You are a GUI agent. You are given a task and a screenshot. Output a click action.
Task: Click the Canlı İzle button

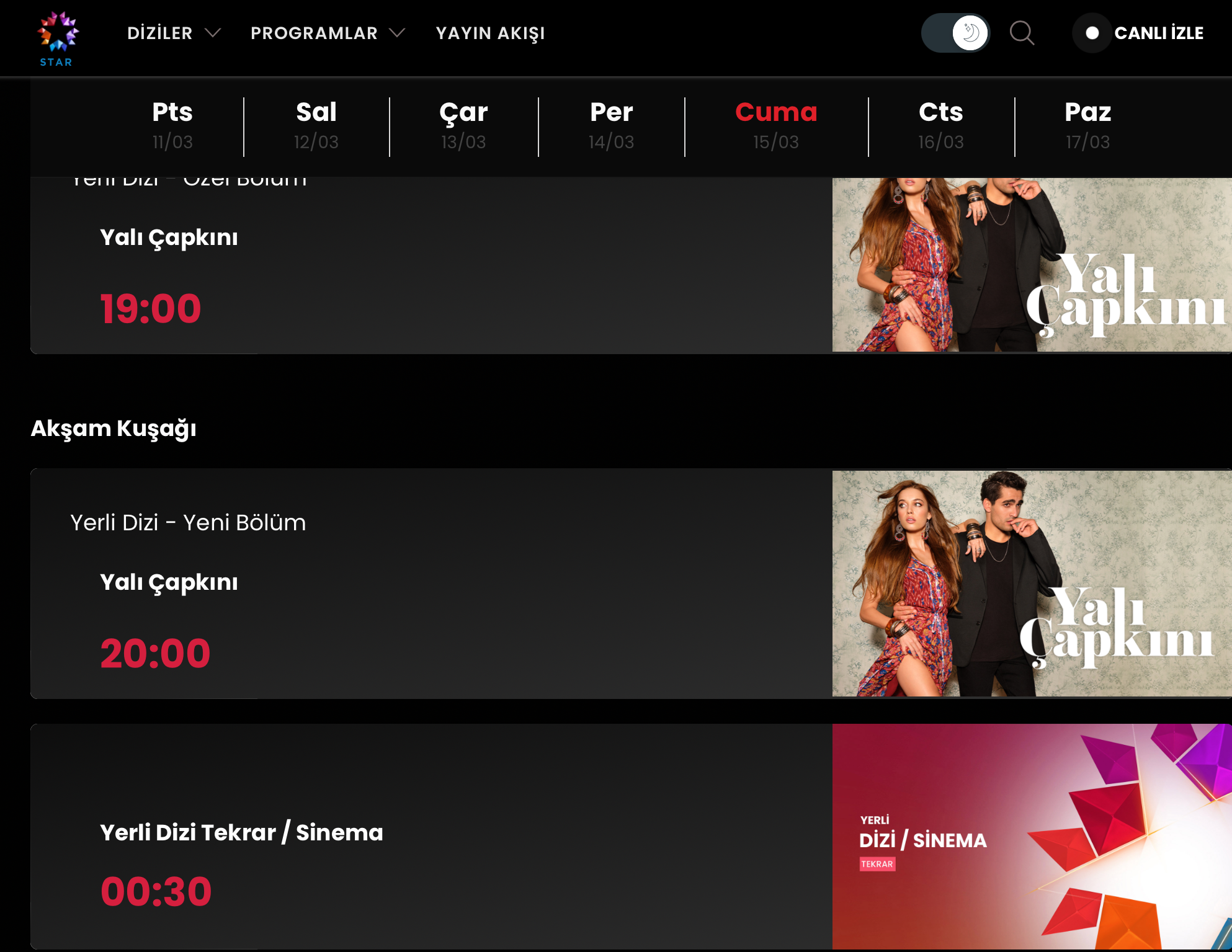1138,33
